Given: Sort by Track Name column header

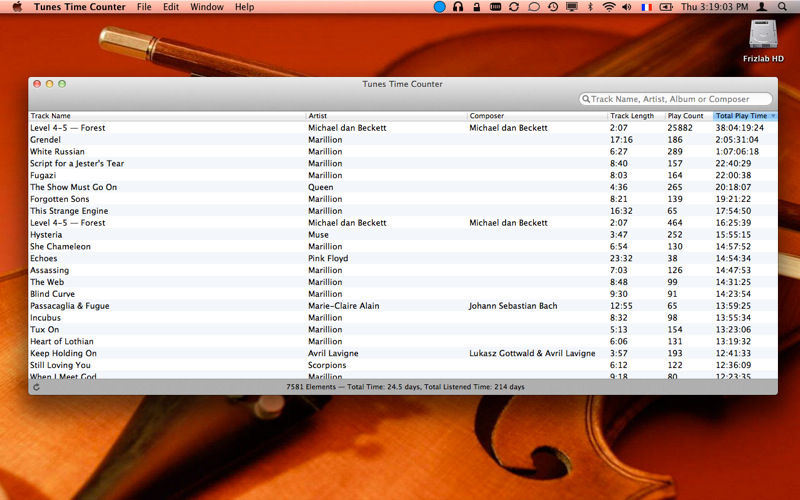Looking at the screenshot, I should click(x=167, y=116).
